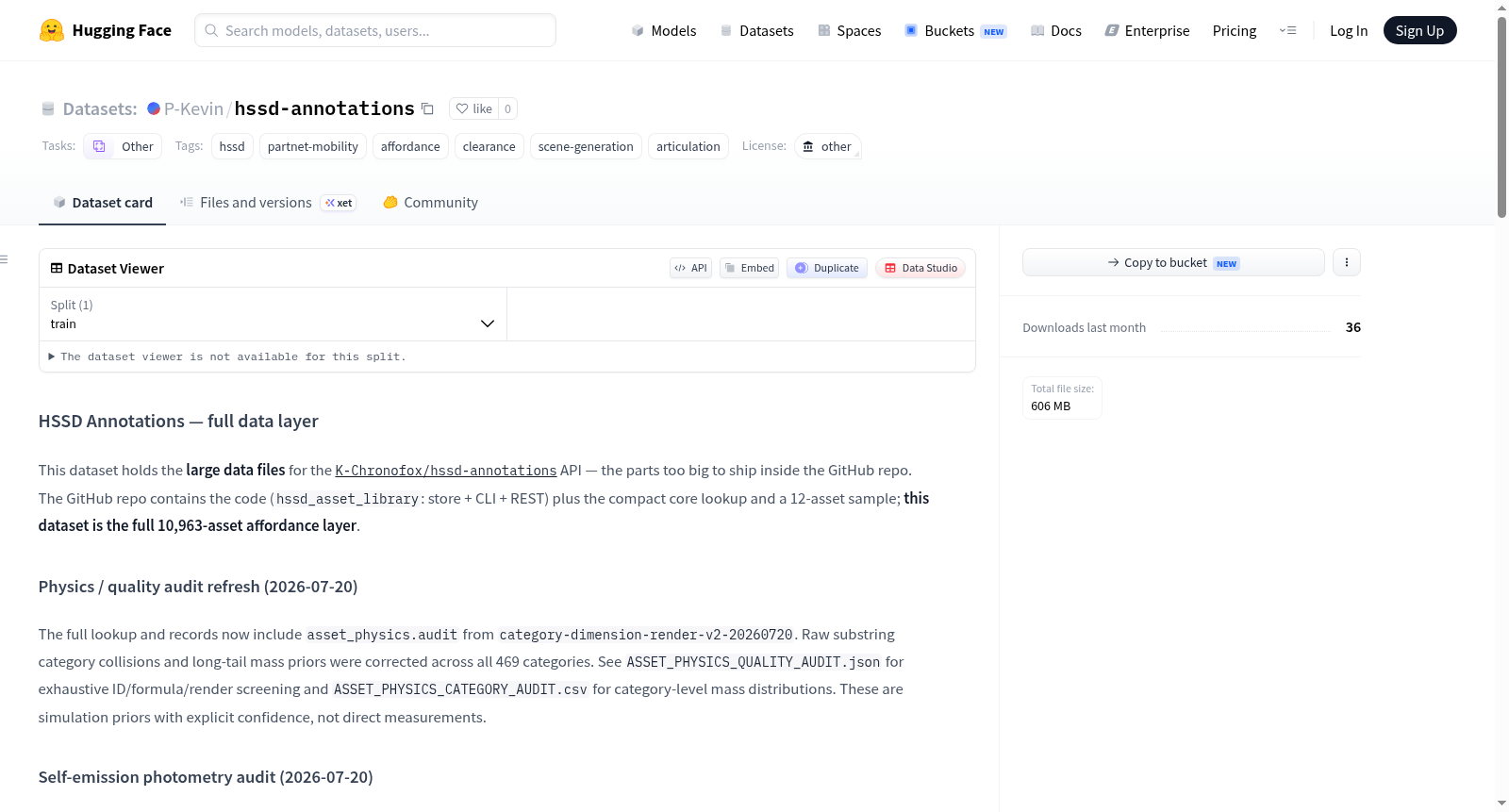Click the Other task category icon
The height and width of the screenshot is (812, 1509).
pyautogui.click(x=99, y=146)
